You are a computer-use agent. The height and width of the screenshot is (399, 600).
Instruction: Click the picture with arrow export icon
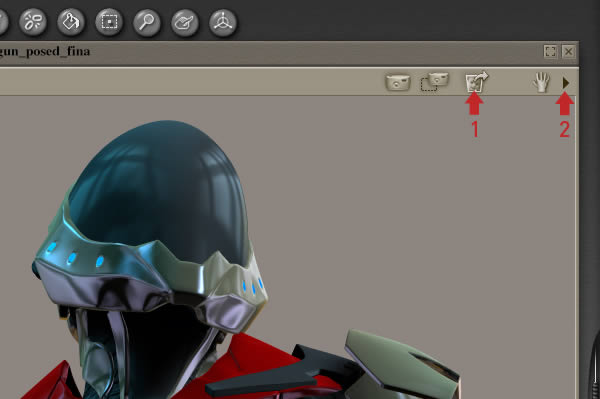[476, 82]
